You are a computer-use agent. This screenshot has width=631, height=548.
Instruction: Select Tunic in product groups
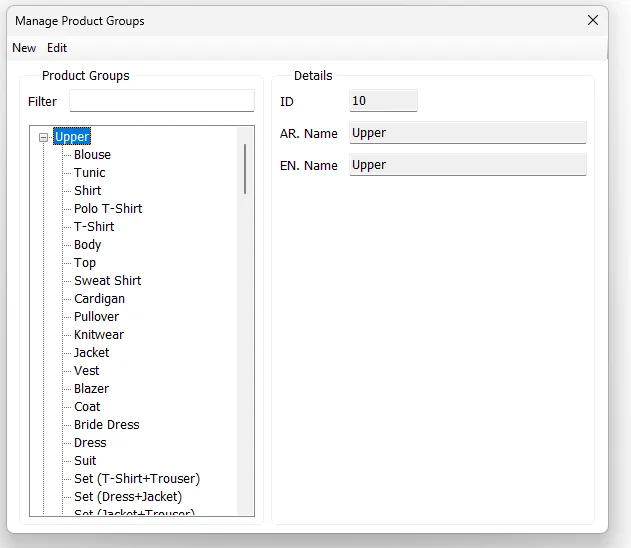pyautogui.click(x=89, y=173)
